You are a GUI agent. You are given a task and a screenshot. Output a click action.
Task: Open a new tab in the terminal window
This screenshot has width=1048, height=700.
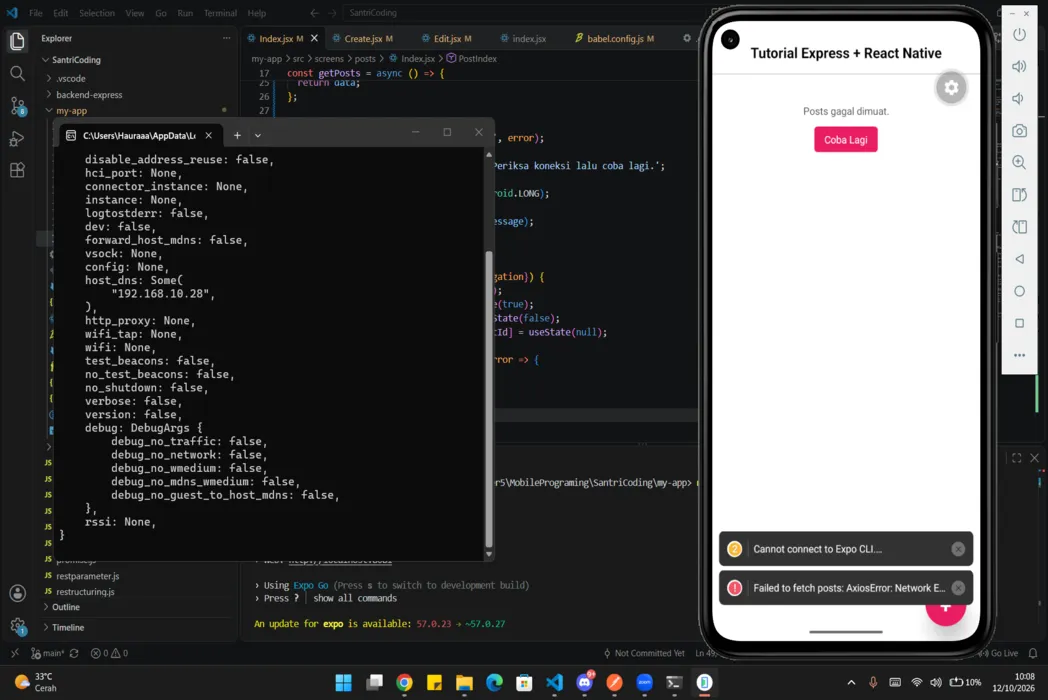pos(237,135)
